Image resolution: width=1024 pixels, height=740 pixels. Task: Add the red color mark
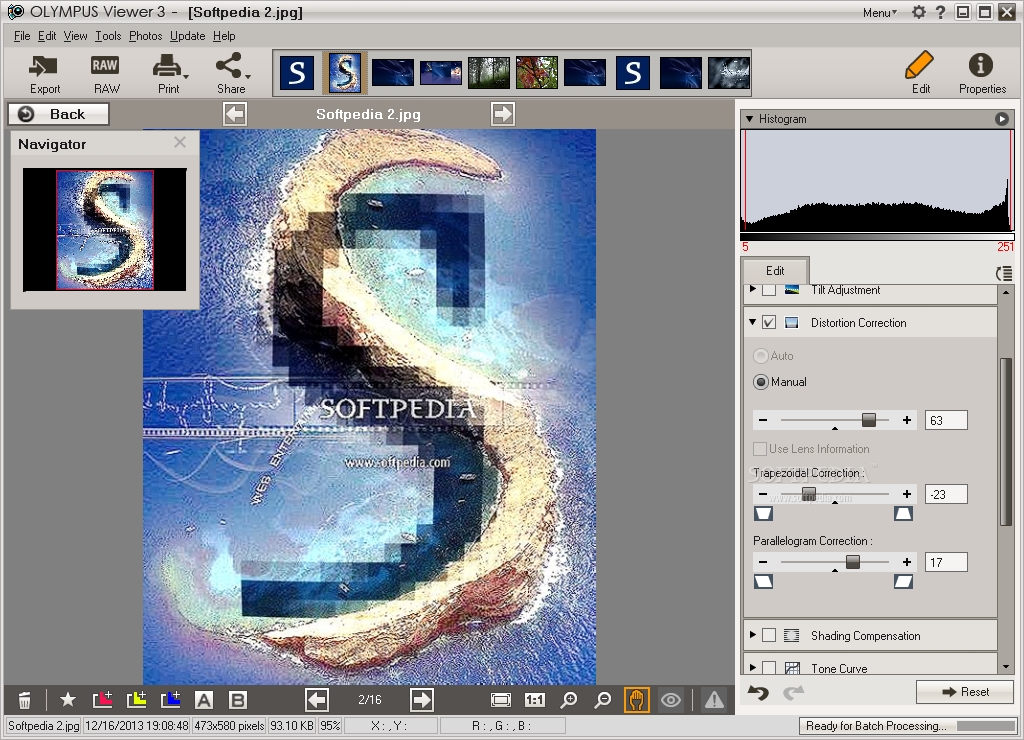tap(103, 700)
